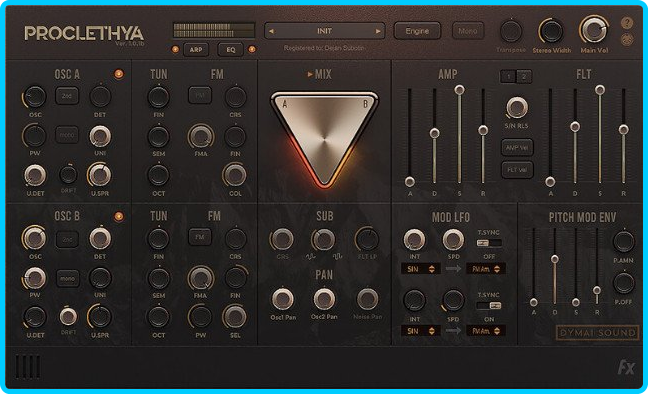Click the Mono button in the top bar
The image size is (648, 394).
tap(468, 31)
